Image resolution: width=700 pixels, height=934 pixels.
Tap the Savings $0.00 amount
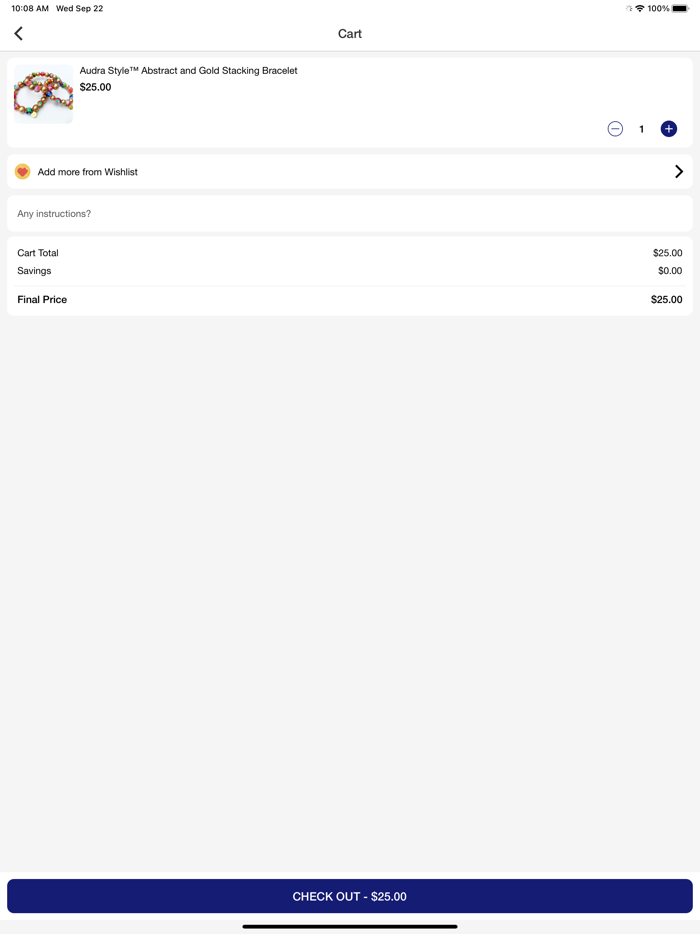coord(670,271)
